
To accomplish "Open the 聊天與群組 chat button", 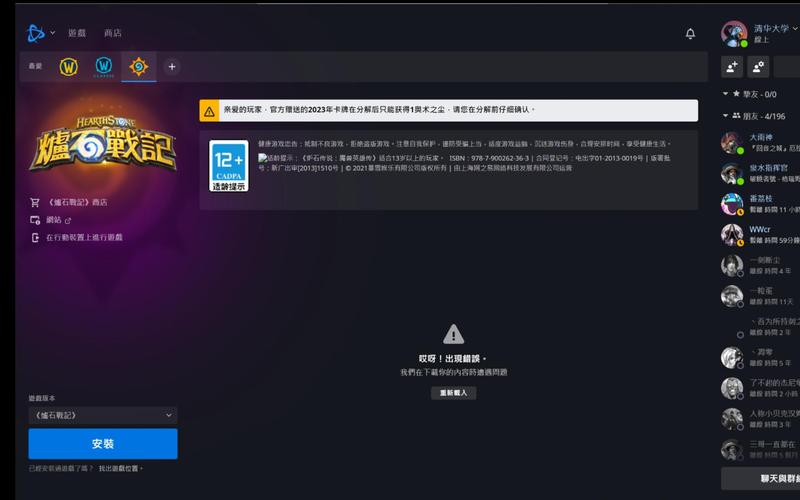I will (x=761, y=479).
